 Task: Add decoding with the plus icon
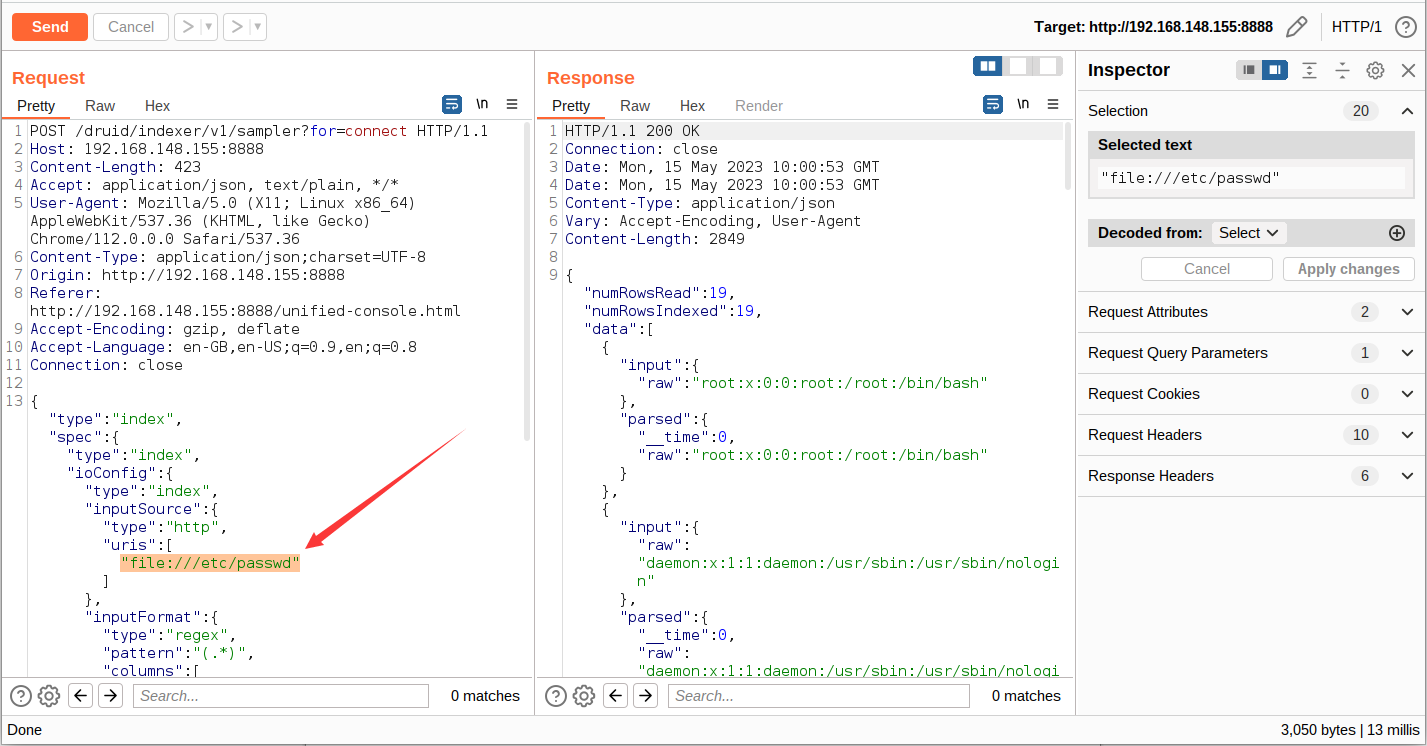click(x=1397, y=233)
